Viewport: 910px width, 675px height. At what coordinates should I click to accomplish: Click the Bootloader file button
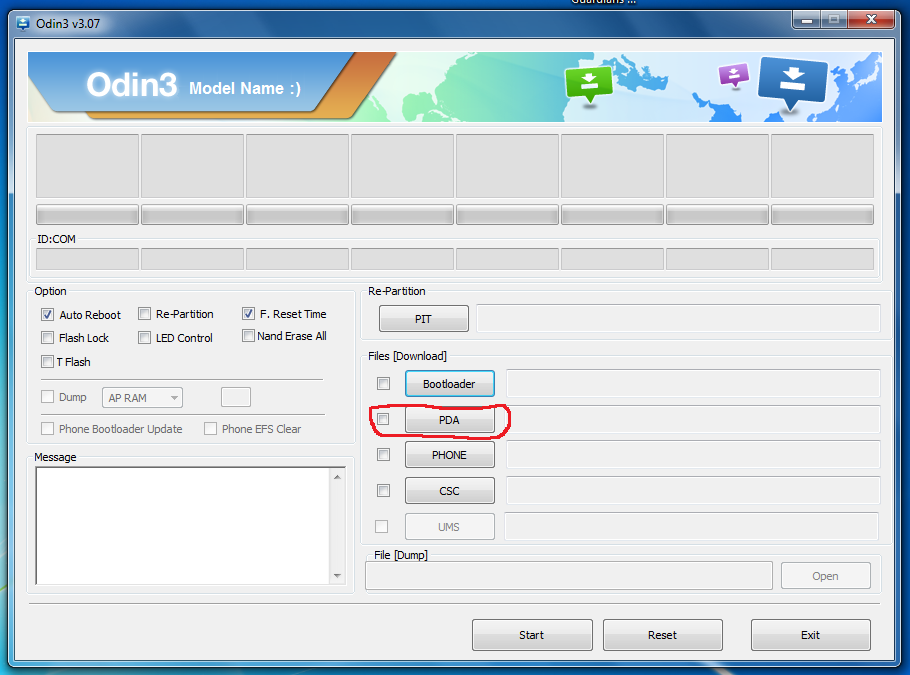450,384
